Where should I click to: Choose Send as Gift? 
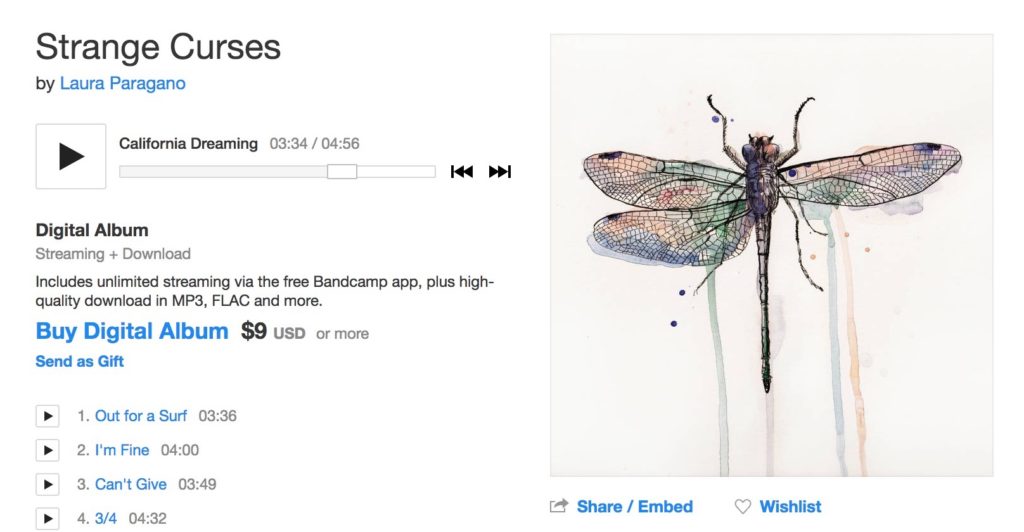[80, 362]
